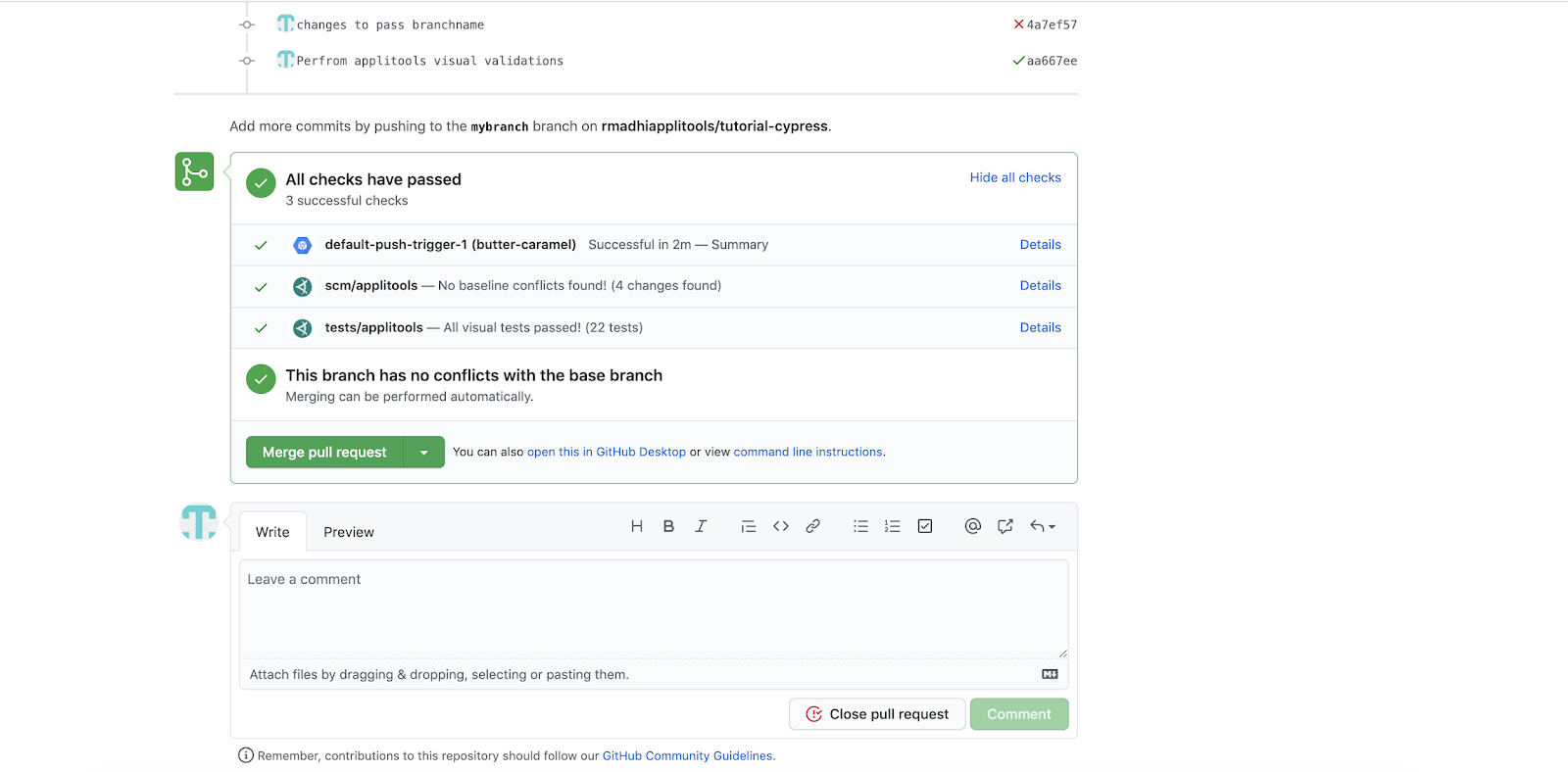Toggle bold text formatting
This screenshot has height=772, width=1568.
pyautogui.click(x=668, y=526)
